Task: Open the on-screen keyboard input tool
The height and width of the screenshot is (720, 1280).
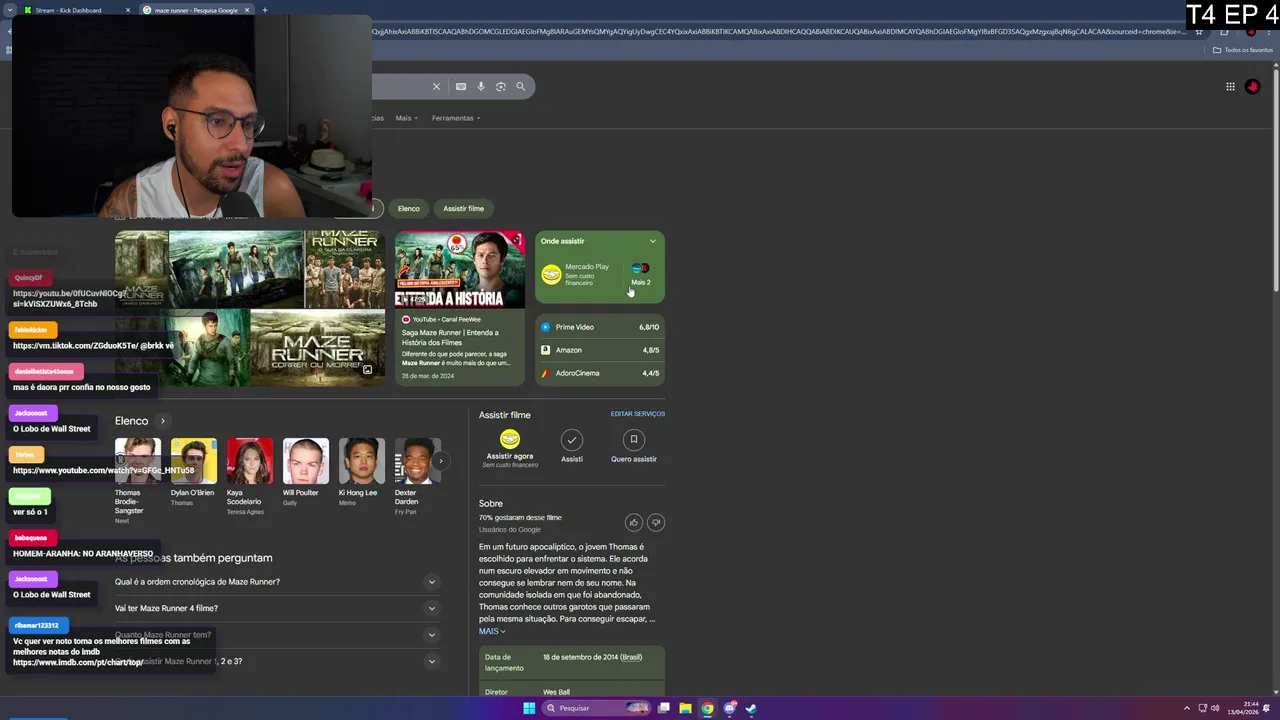Action: click(461, 87)
